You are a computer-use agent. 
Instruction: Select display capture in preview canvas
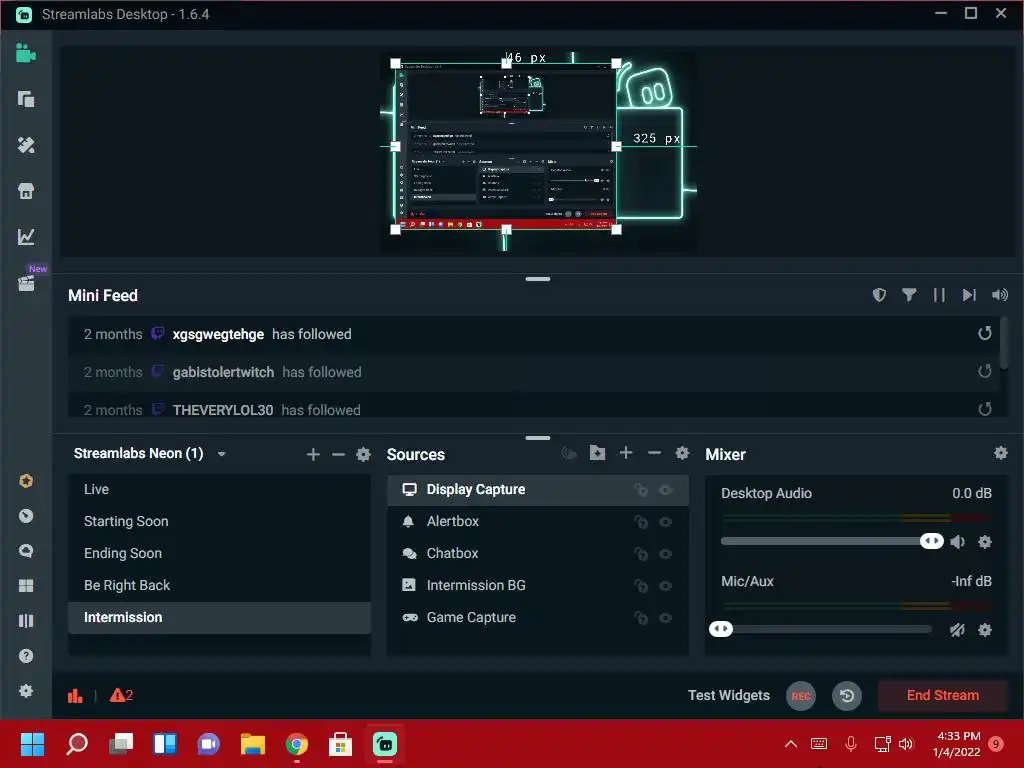505,146
